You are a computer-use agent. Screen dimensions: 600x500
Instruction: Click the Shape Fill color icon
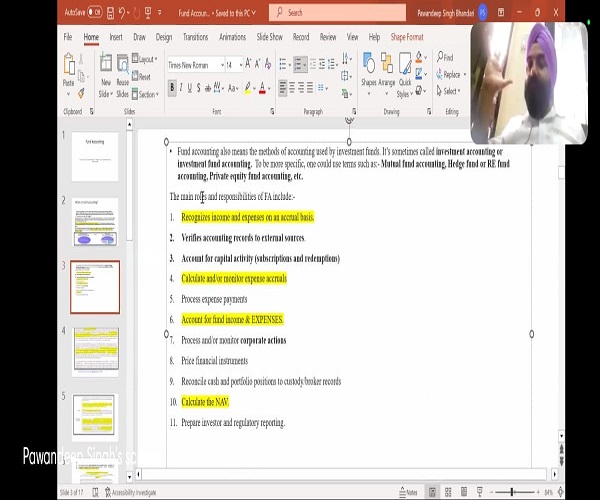click(x=419, y=57)
